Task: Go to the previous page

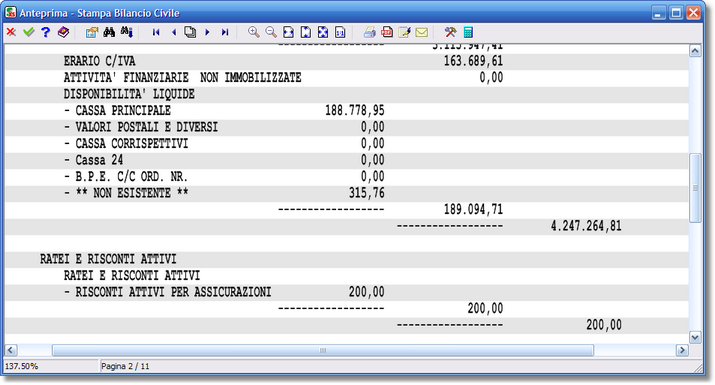Action: coord(174,32)
